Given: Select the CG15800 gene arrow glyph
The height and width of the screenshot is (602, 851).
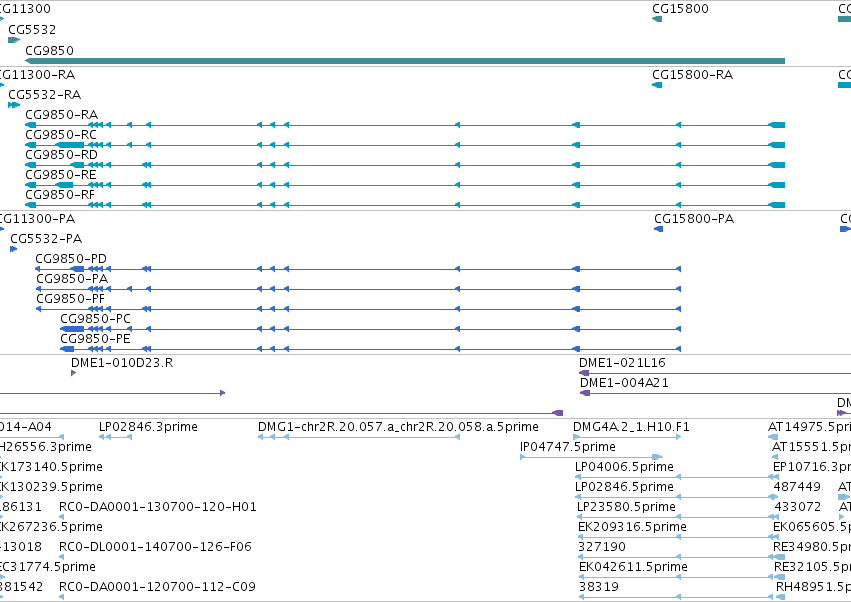Looking at the screenshot, I should tap(657, 19).
